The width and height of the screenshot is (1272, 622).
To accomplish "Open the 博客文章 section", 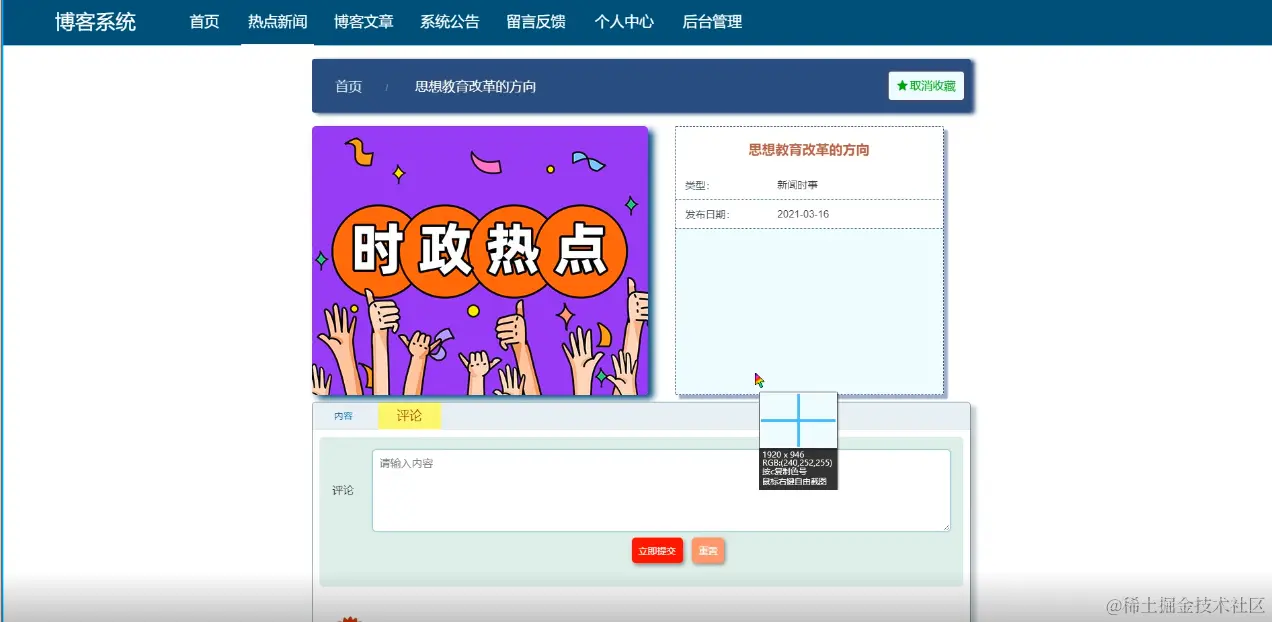I will pos(363,22).
